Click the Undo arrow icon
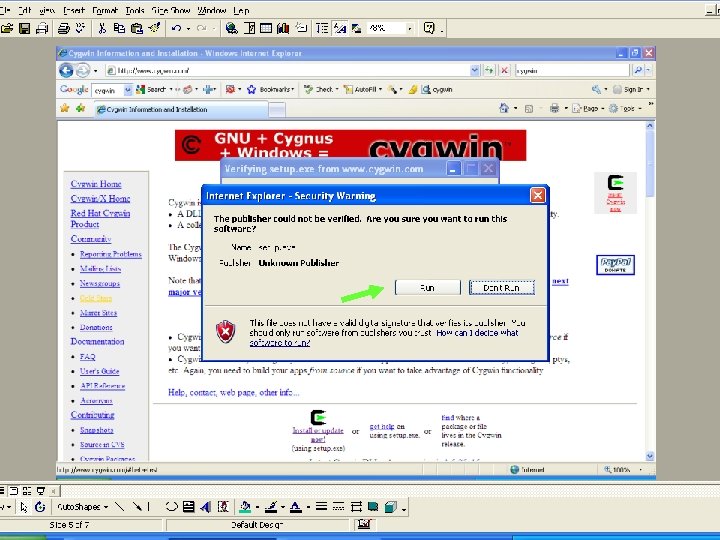Viewport: 720px width, 540px height. click(176, 28)
